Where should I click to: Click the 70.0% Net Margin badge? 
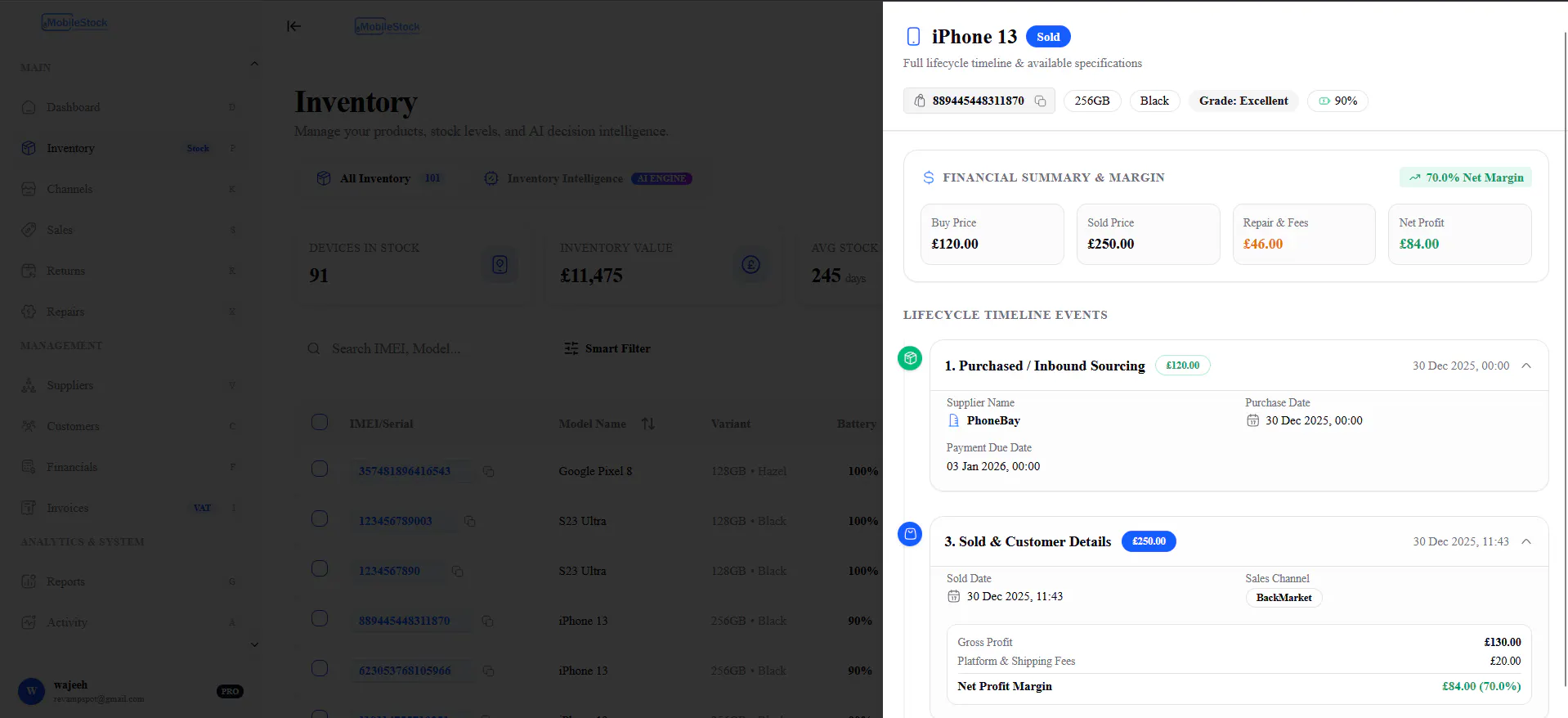coord(1466,177)
